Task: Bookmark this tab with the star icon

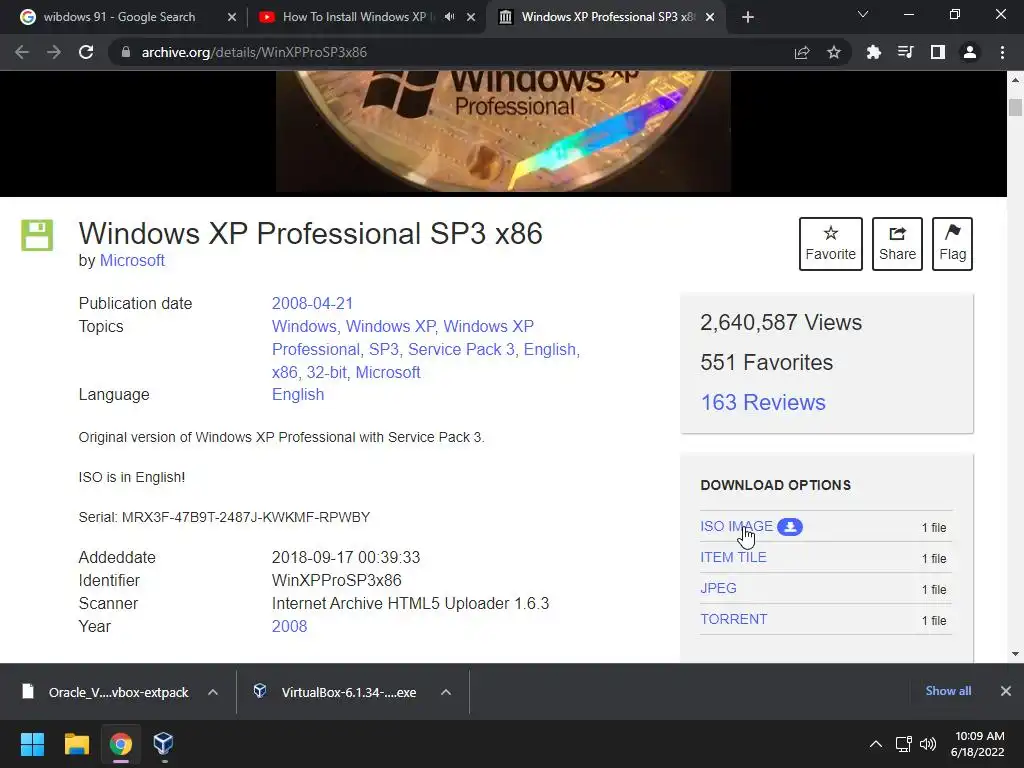Action: 834,52
